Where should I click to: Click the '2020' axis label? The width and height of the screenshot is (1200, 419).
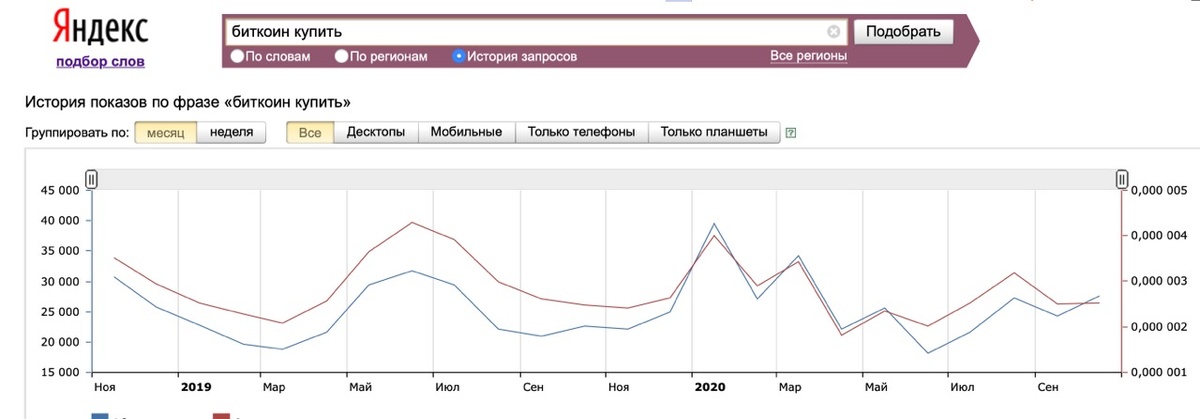pos(709,386)
